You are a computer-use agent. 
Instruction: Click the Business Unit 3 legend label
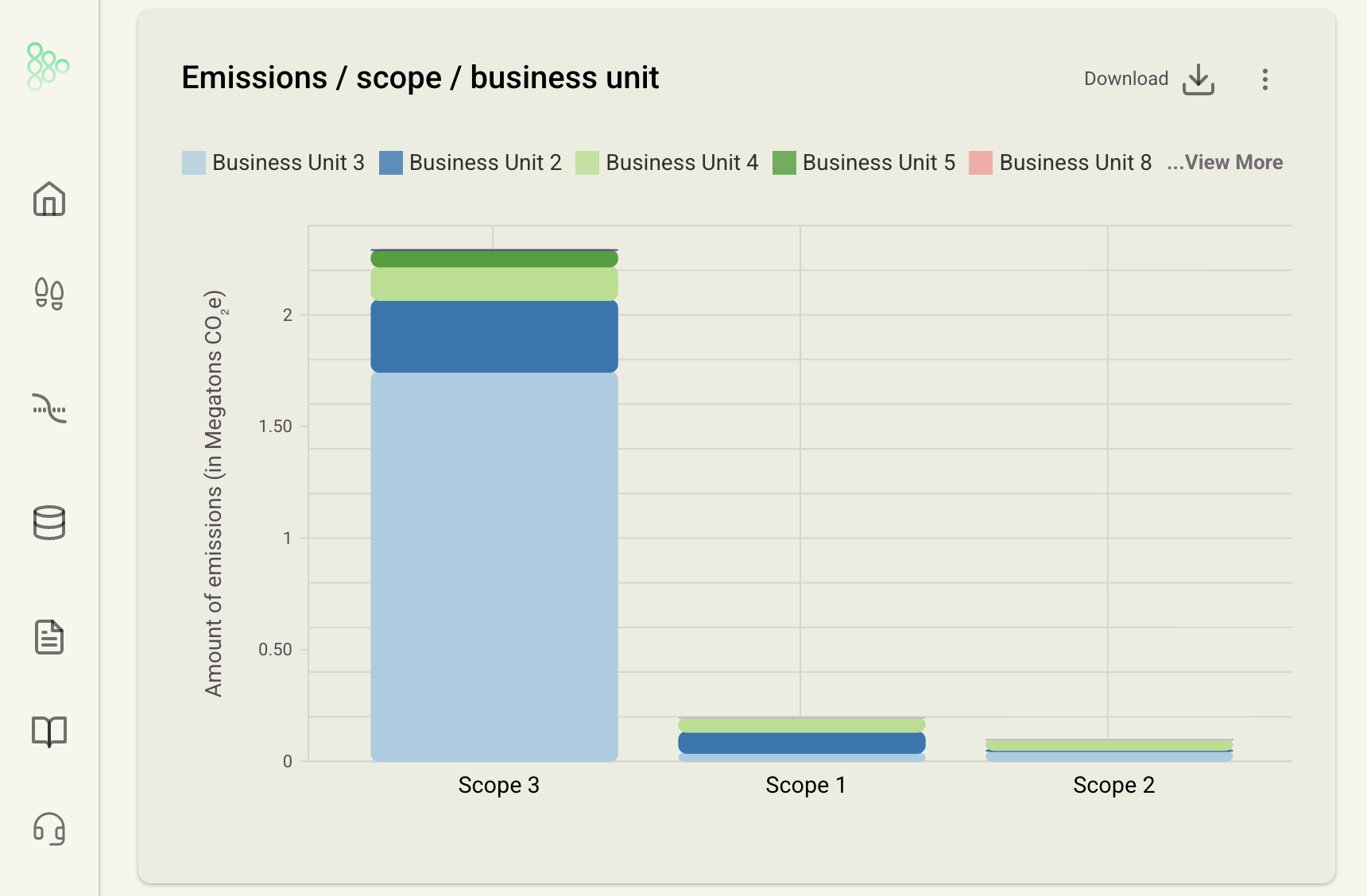click(289, 163)
